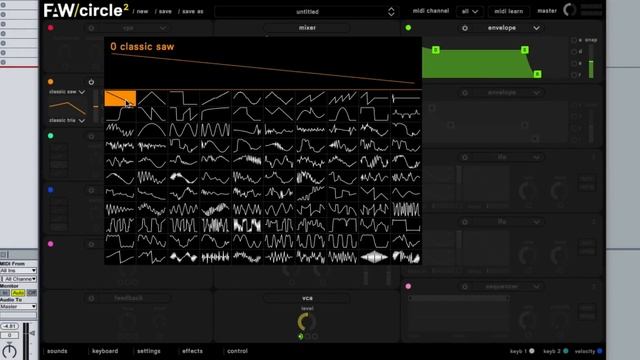Click '/ save' to save the preset
Image resolution: width=640 pixels, height=360 pixels.
tap(163, 11)
